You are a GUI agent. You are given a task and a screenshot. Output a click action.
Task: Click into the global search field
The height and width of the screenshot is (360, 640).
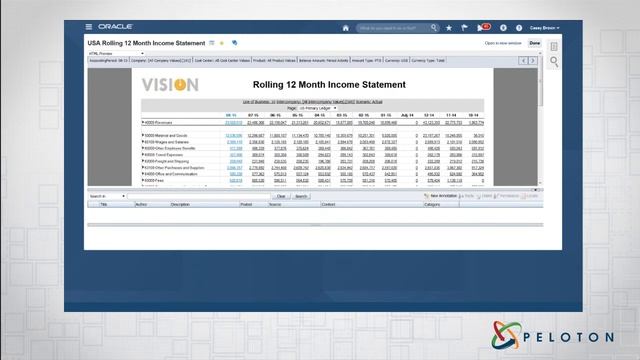393,28
